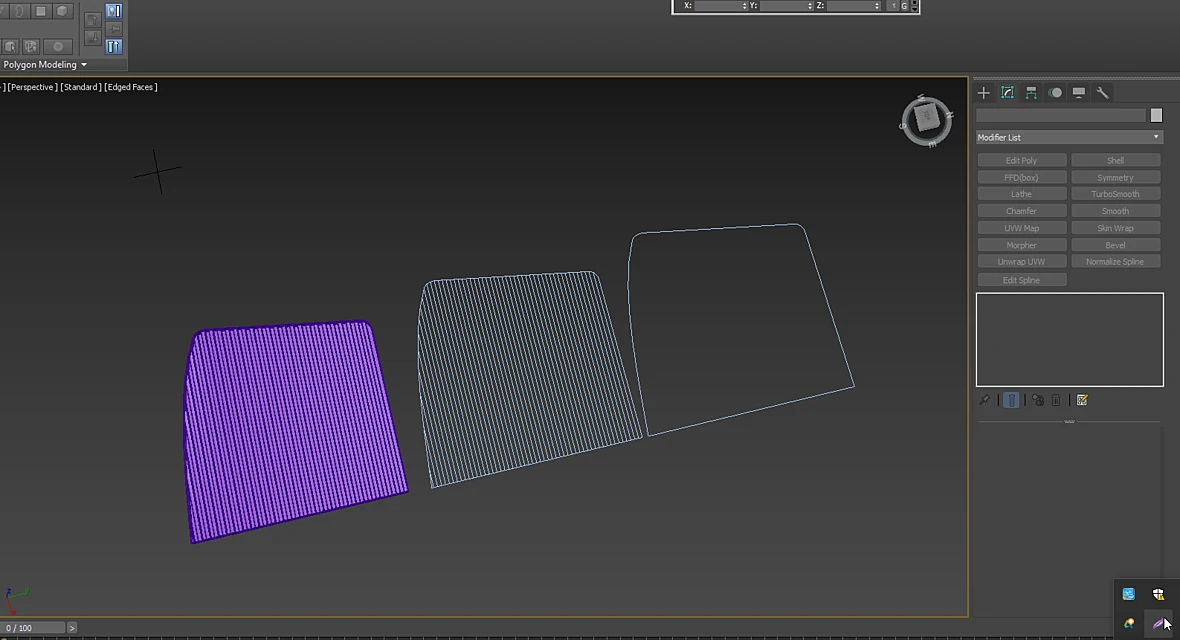Open the Display command panel tab
1180x640 pixels.
(x=1078, y=93)
